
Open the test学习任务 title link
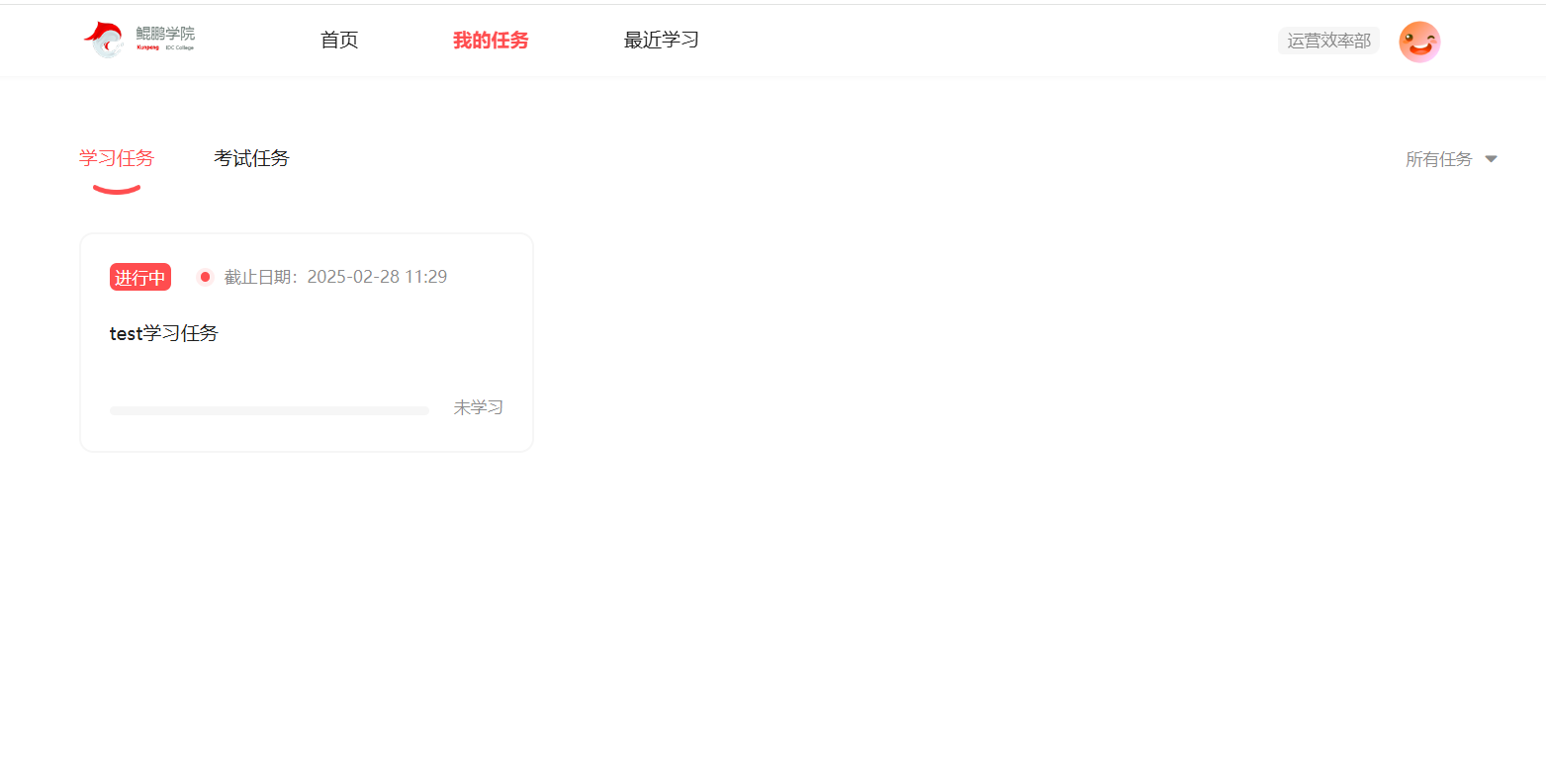click(164, 333)
